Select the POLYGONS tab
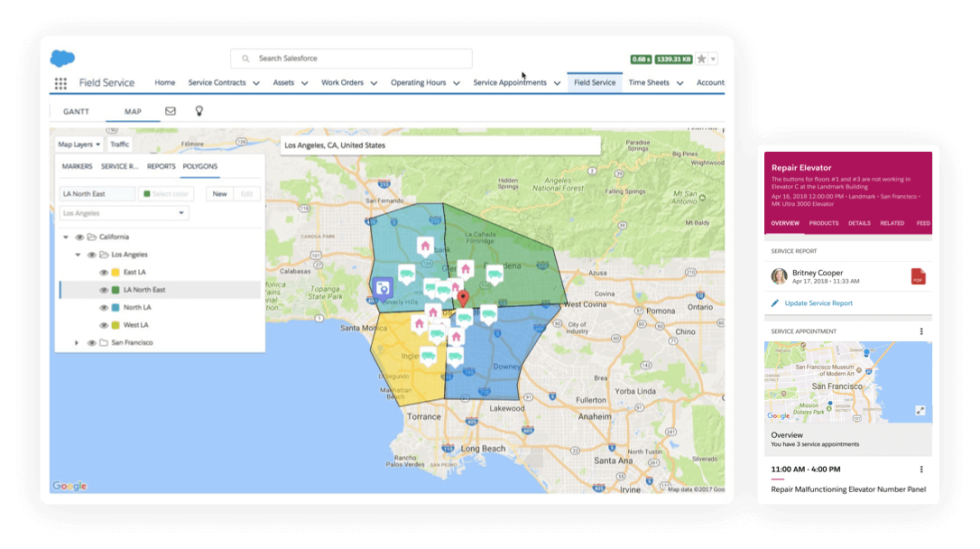This screenshot has height=549, width=980. pos(200,166)
